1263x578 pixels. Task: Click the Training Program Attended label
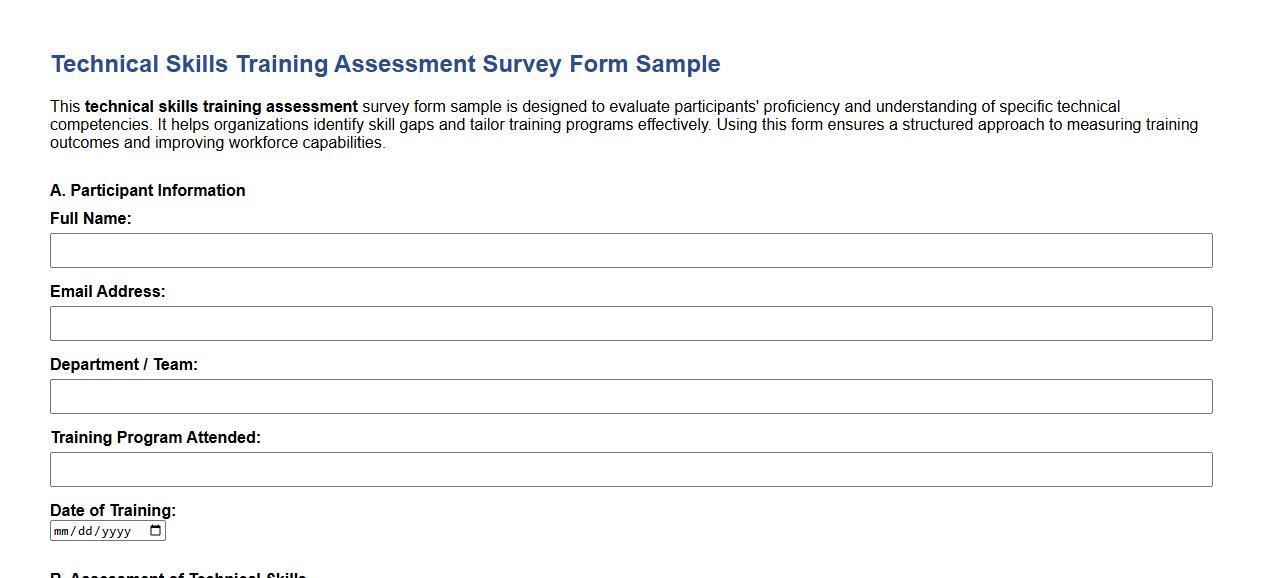click(154, 437)
